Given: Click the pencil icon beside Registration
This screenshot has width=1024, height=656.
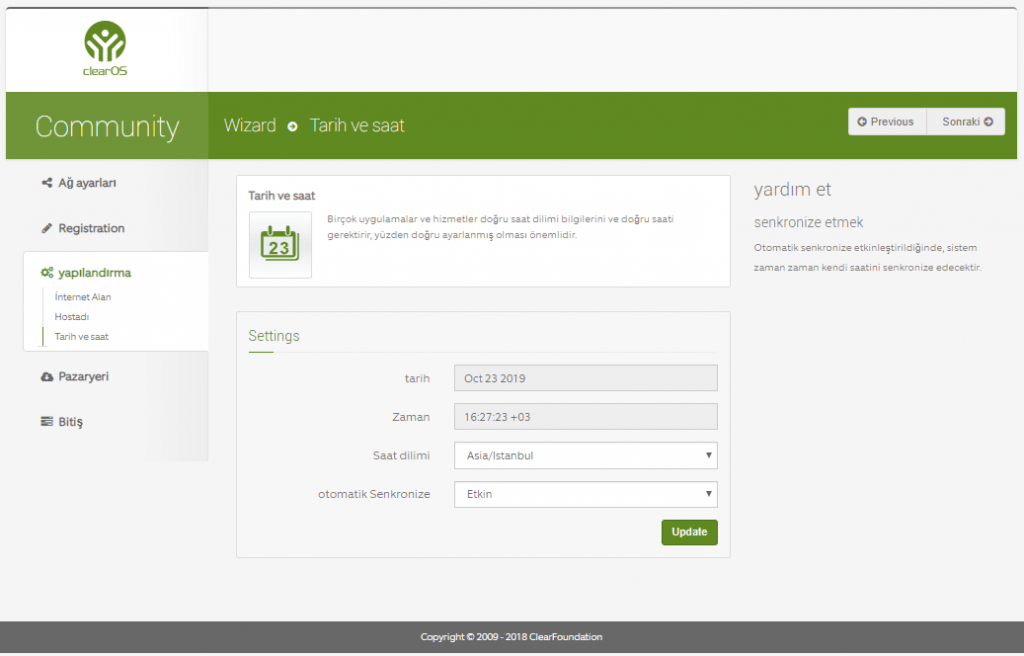Looking at the screenshot, I should point(47,229).
